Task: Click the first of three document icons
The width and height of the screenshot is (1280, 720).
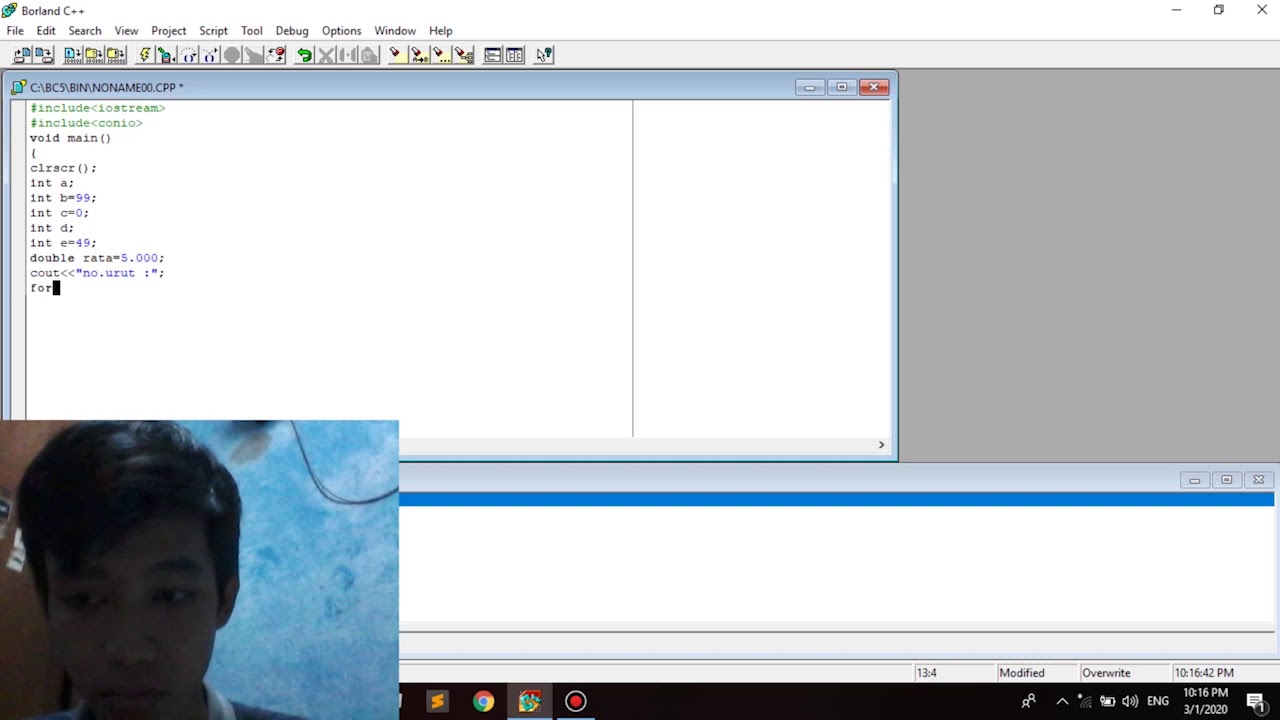Action: 72,55
